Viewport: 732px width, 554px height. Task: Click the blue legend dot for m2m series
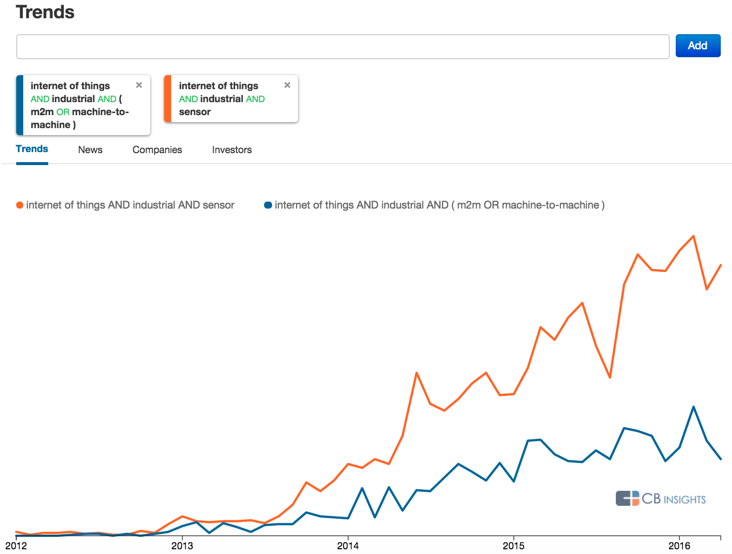click(268, 205)
